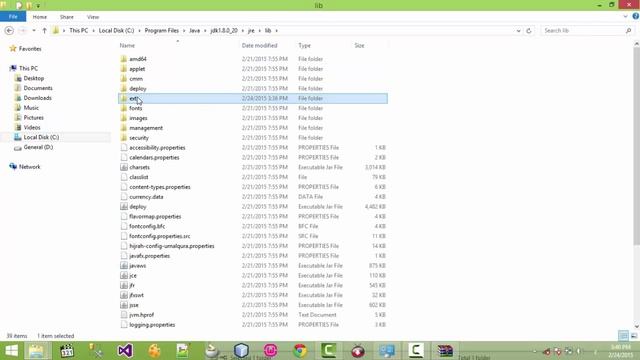The image size is (640, 360).
Task: Open Videos in the navigation pane
Action: pyautogui.click(x=32, y=127)
